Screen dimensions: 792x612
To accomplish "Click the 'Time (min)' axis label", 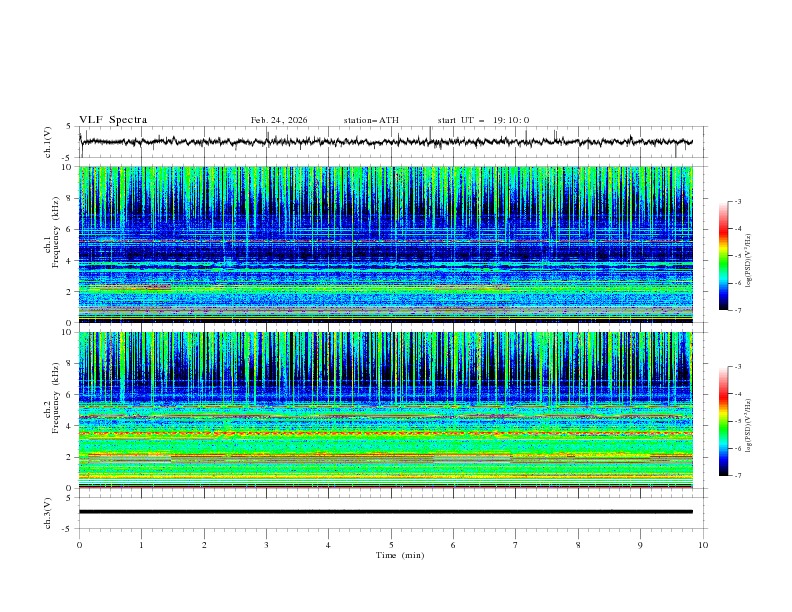I will coord(400,555).
